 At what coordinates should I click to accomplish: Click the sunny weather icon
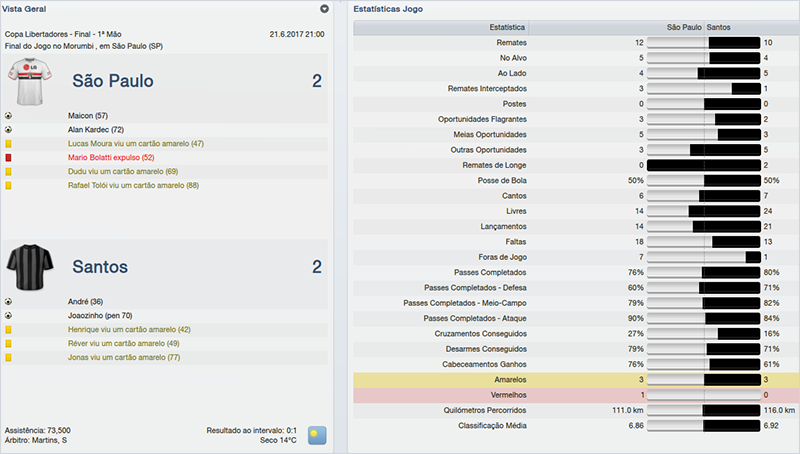(318, 435)
